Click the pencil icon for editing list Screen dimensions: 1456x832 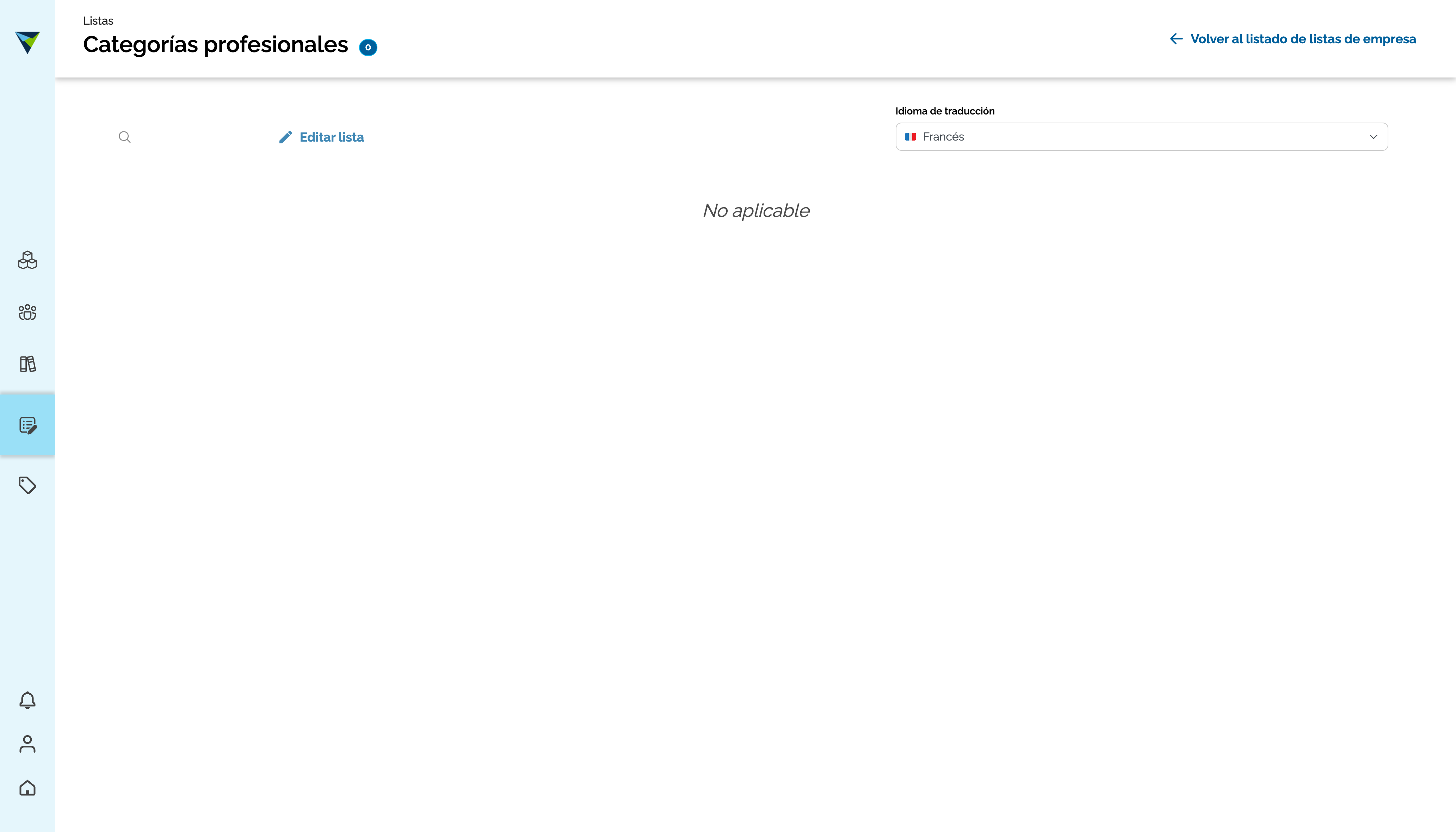285,137
